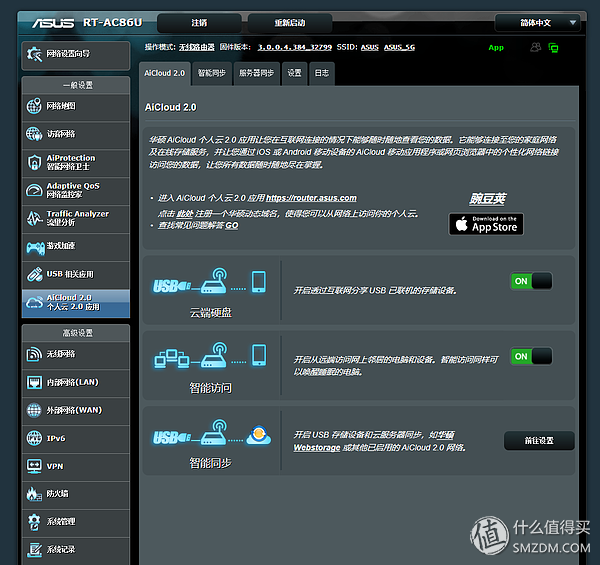
Task: Click the green network status icon in header
Action: [x=553, y=48]
